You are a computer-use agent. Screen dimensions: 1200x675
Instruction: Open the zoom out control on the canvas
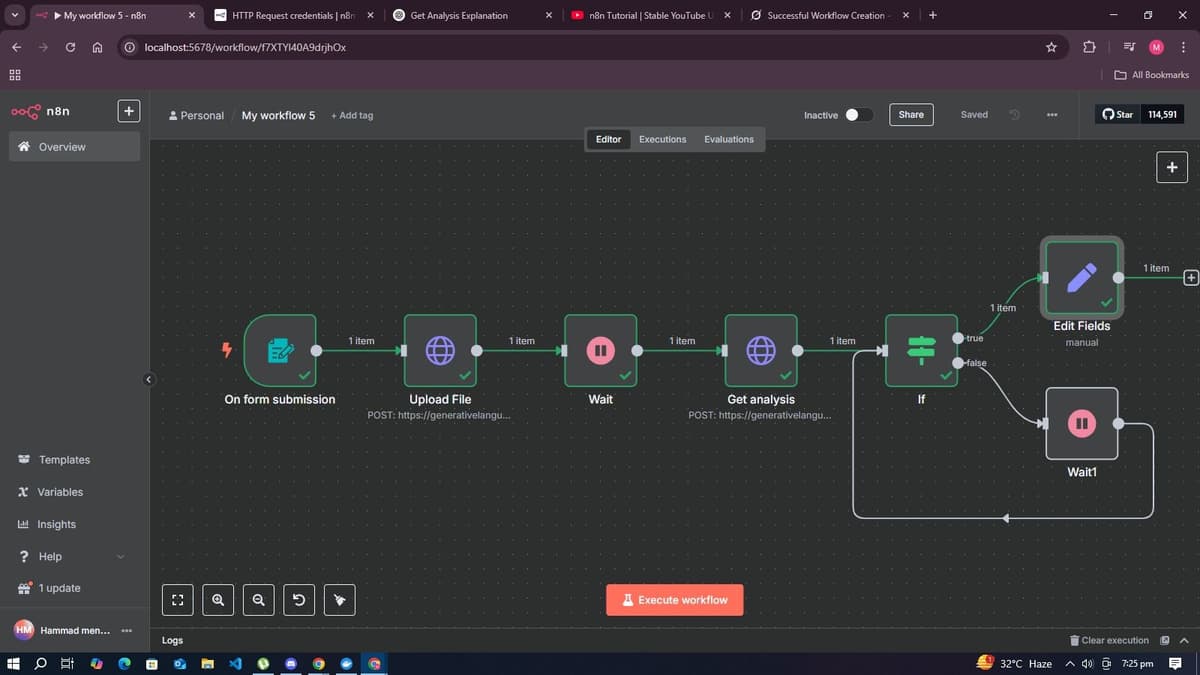(x=258, y=599)
